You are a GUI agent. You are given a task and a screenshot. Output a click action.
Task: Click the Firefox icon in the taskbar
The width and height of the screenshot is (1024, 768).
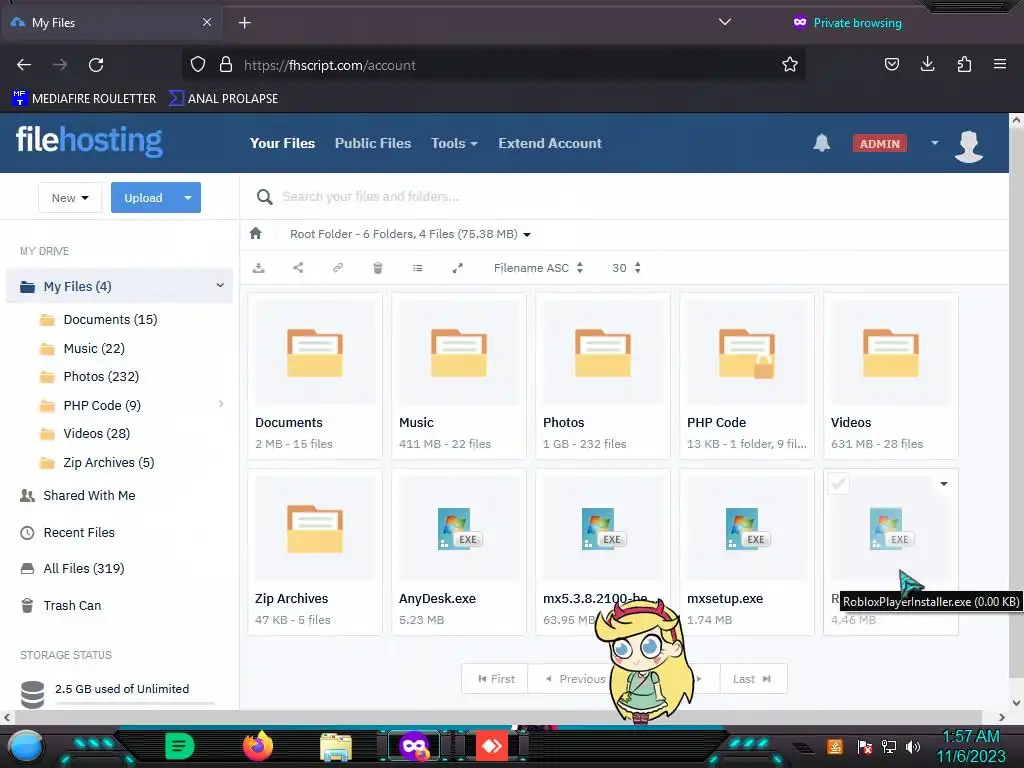click(x=258, y=745)
